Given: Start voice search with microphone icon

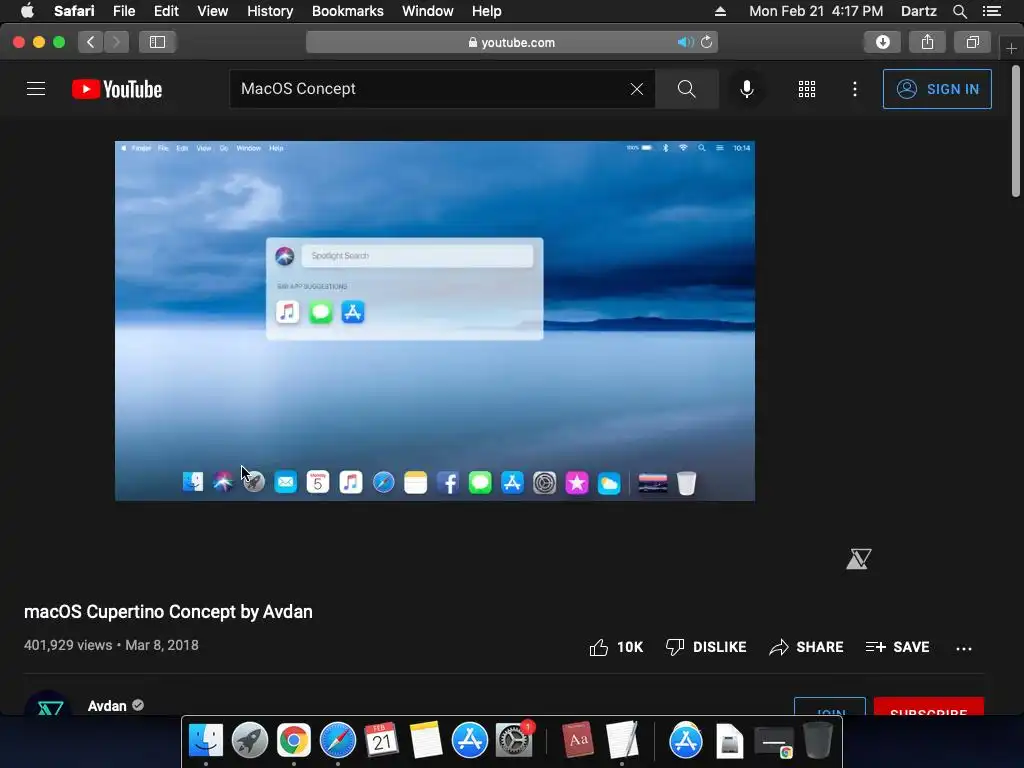Looking at the screenshot, I should 746,89.
